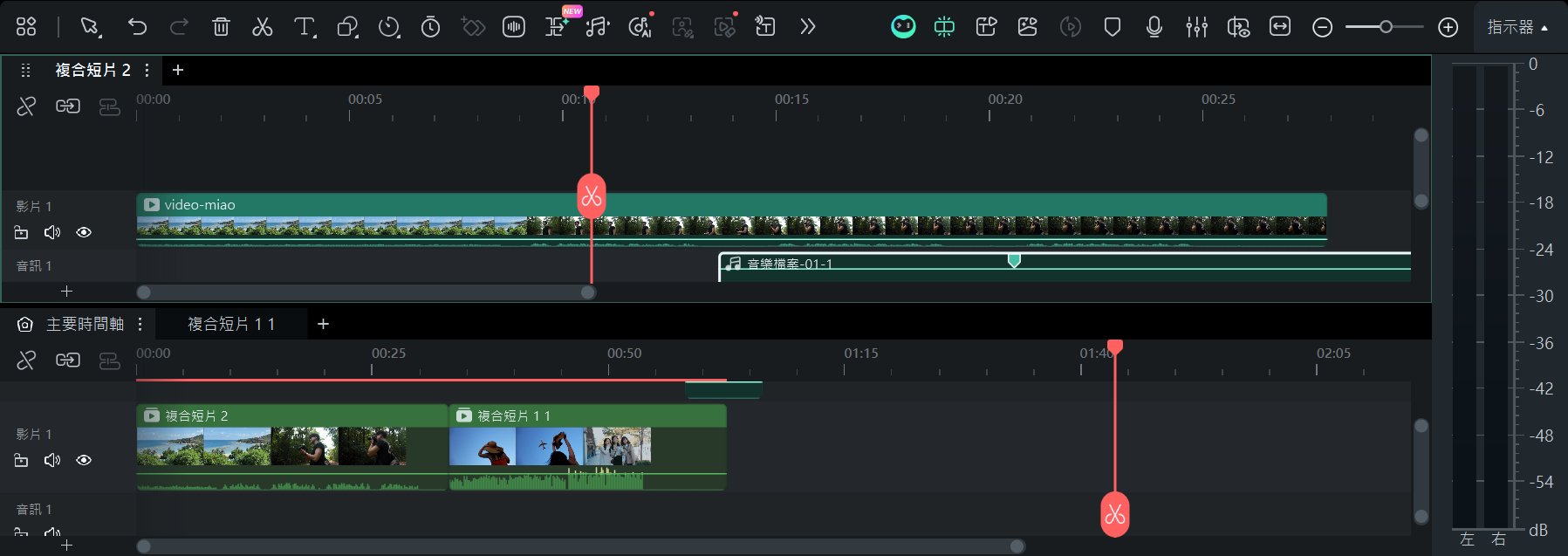The width and height of the screenshot is (1568, 556).
Task: Show more toolbar tools via chevron
Action: pos(807,27)
